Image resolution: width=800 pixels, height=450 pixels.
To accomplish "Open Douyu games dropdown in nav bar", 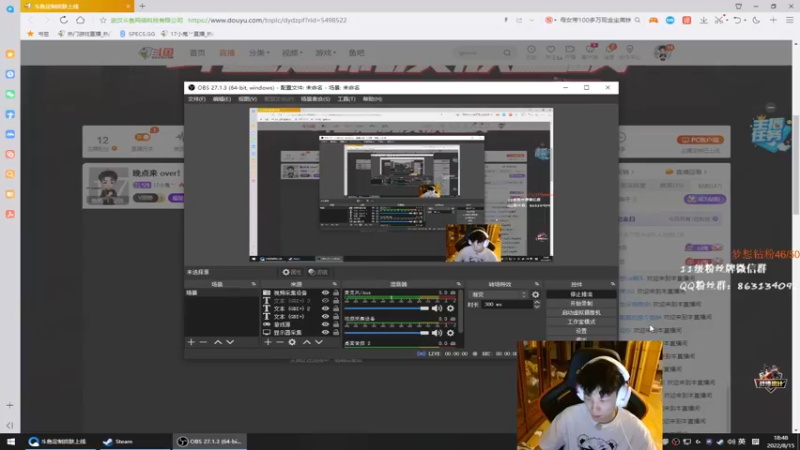I will 326,53.
